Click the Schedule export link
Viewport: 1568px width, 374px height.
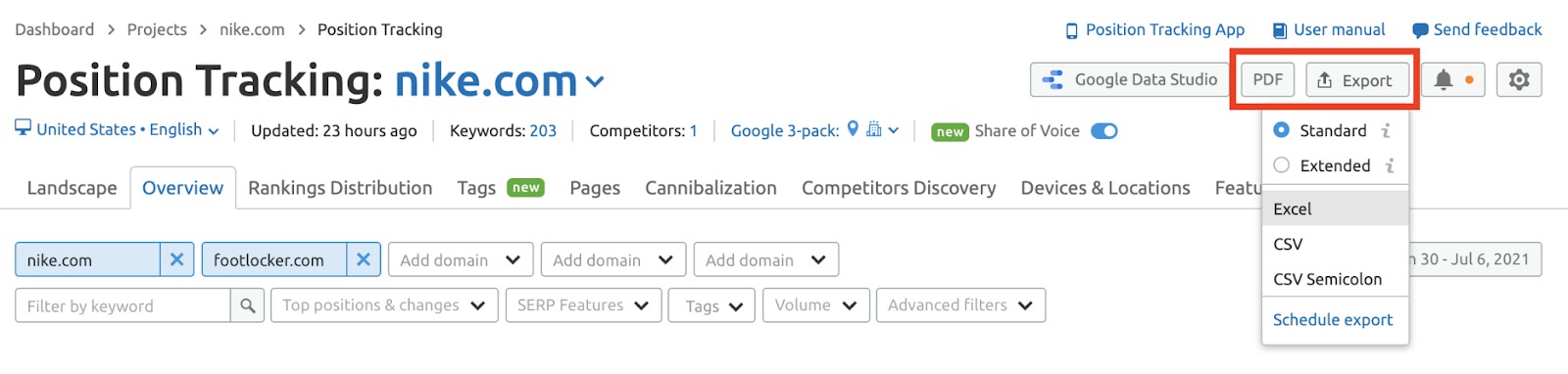(x=1333, y=319)
